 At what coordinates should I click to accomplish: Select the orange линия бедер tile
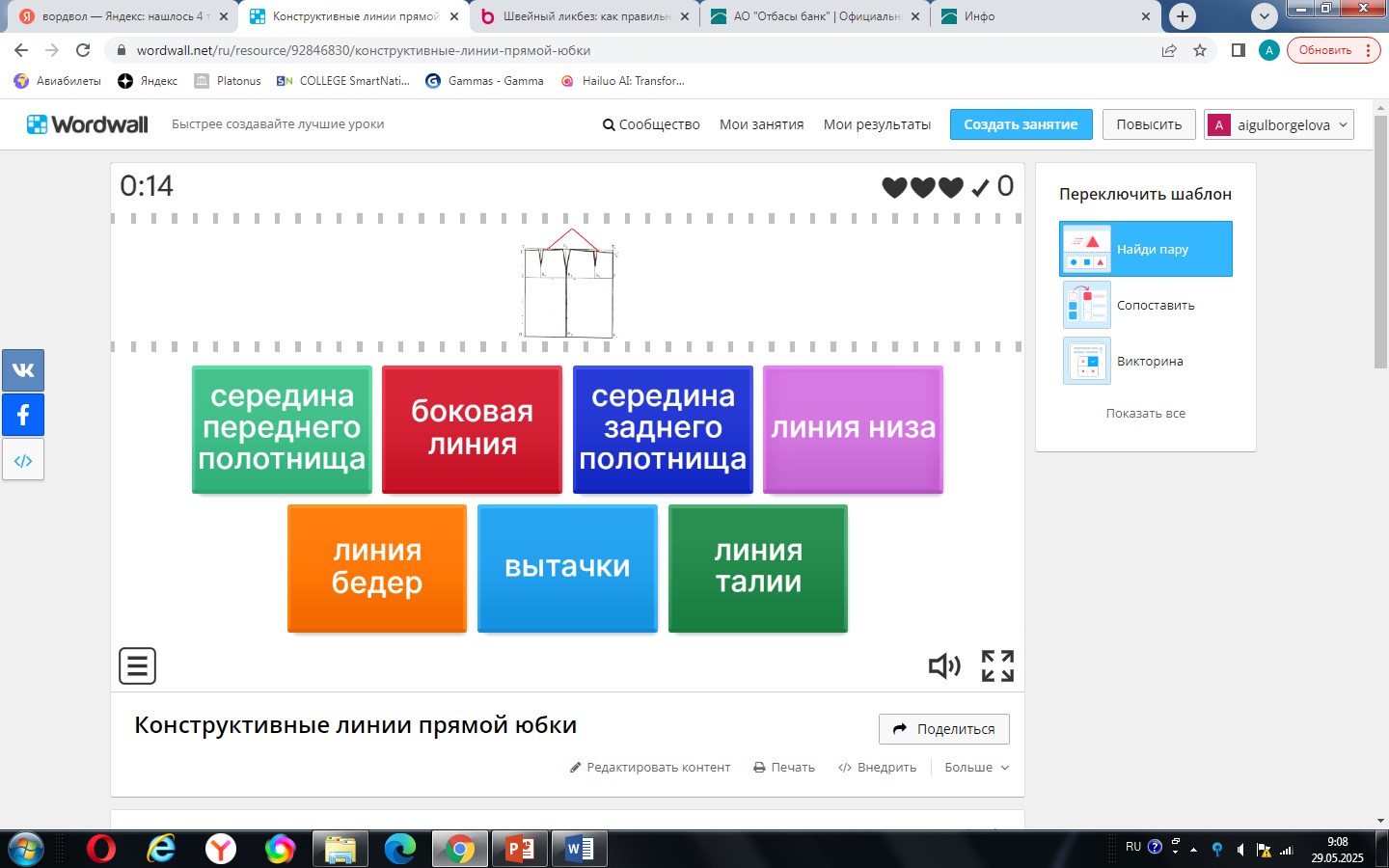377,569
